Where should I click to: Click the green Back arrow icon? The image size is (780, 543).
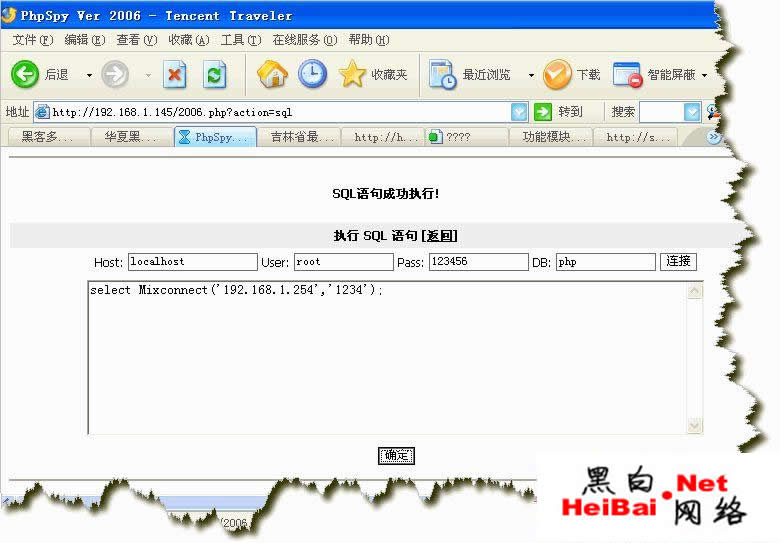coord(25,75)
